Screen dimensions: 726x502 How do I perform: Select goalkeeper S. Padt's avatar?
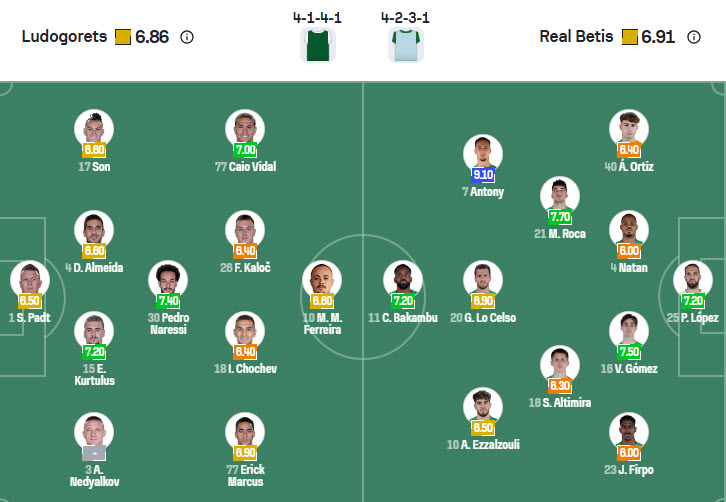[29, 279]
